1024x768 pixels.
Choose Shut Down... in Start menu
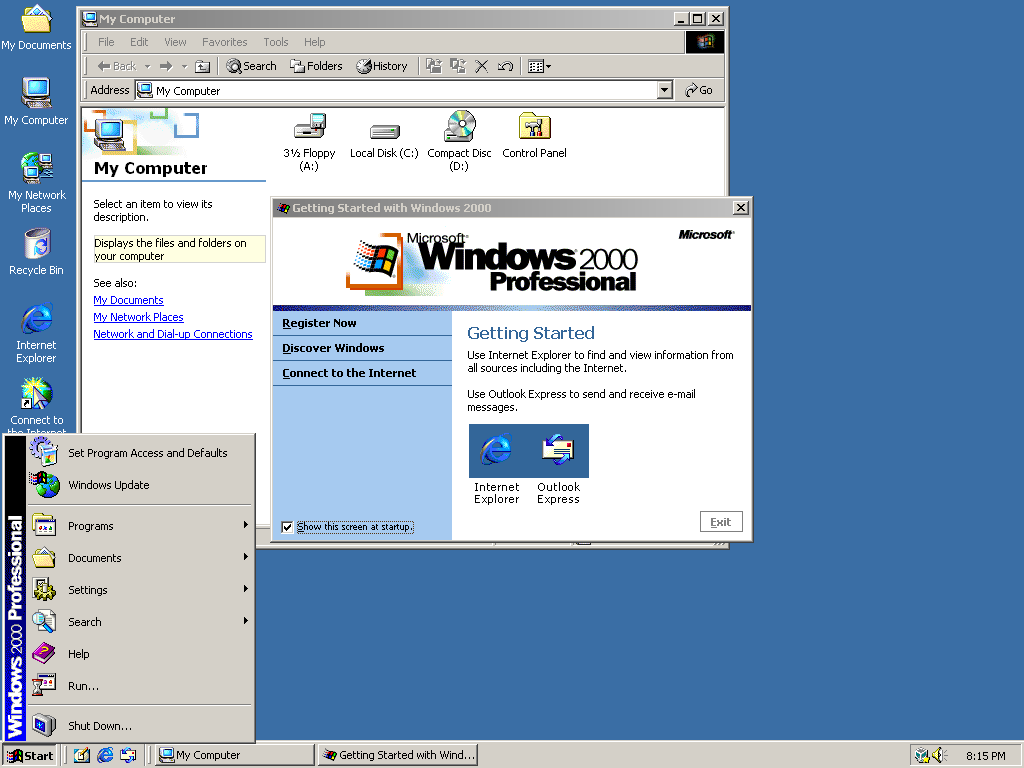(140, 726)
